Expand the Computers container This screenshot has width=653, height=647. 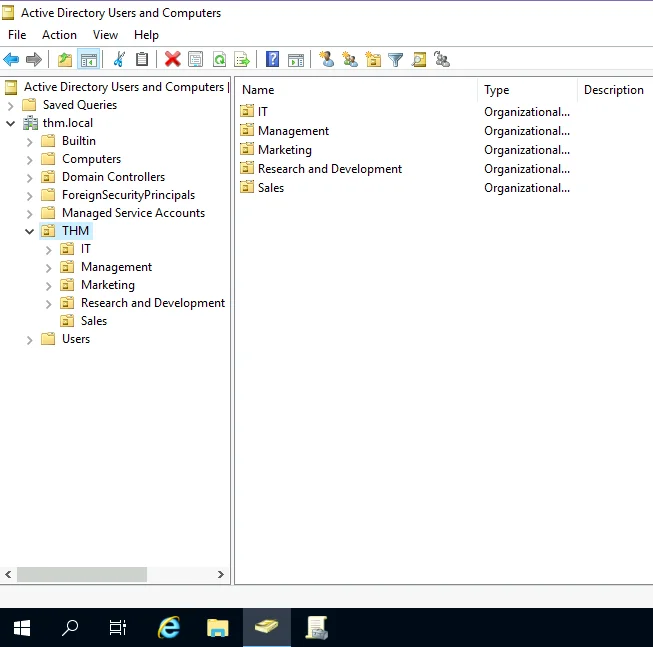point(30,160)
